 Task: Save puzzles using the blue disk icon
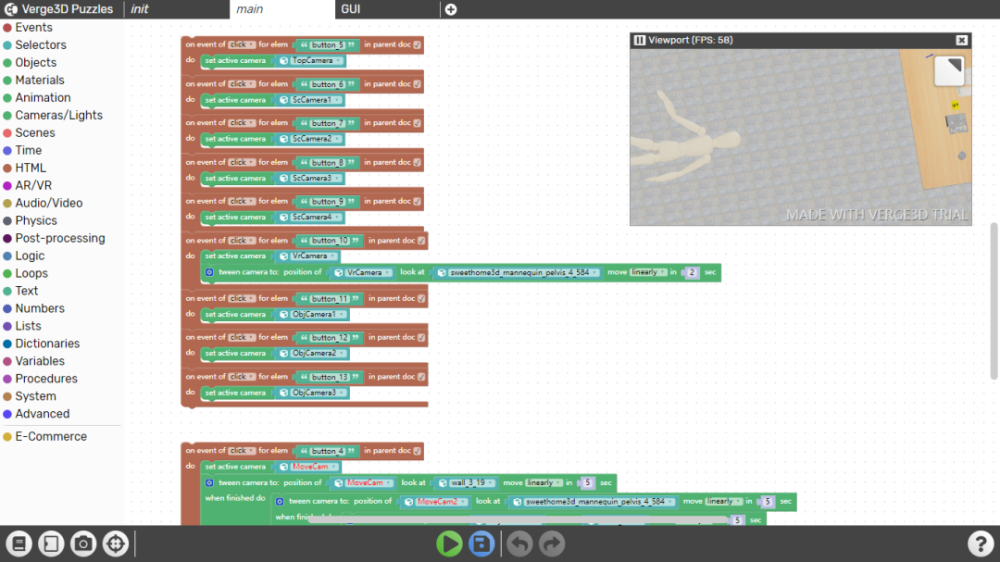tap(482, 544)
